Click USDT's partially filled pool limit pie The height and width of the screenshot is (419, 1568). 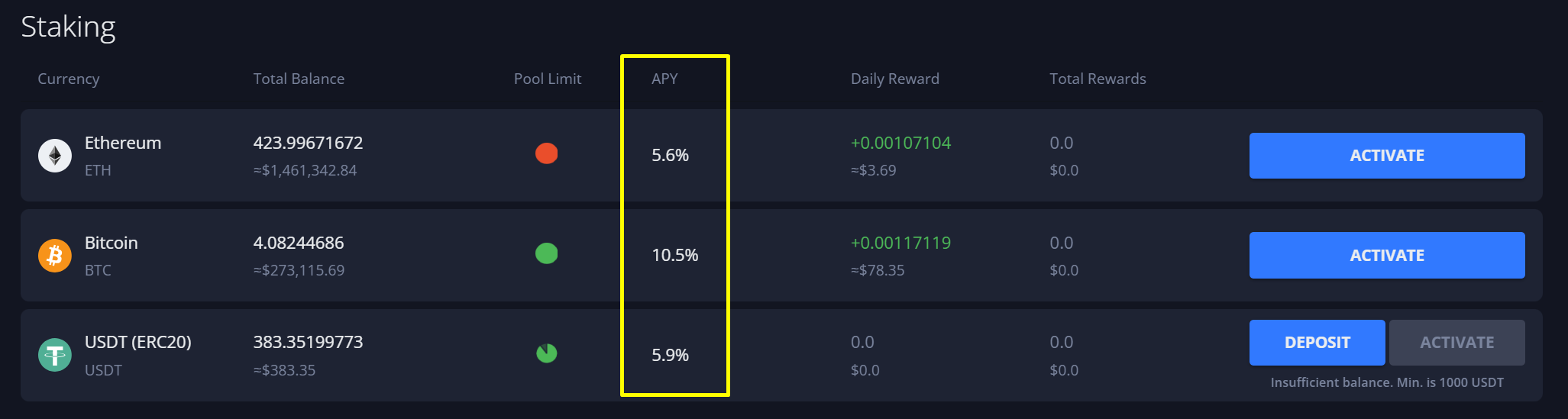coord(546,353)
